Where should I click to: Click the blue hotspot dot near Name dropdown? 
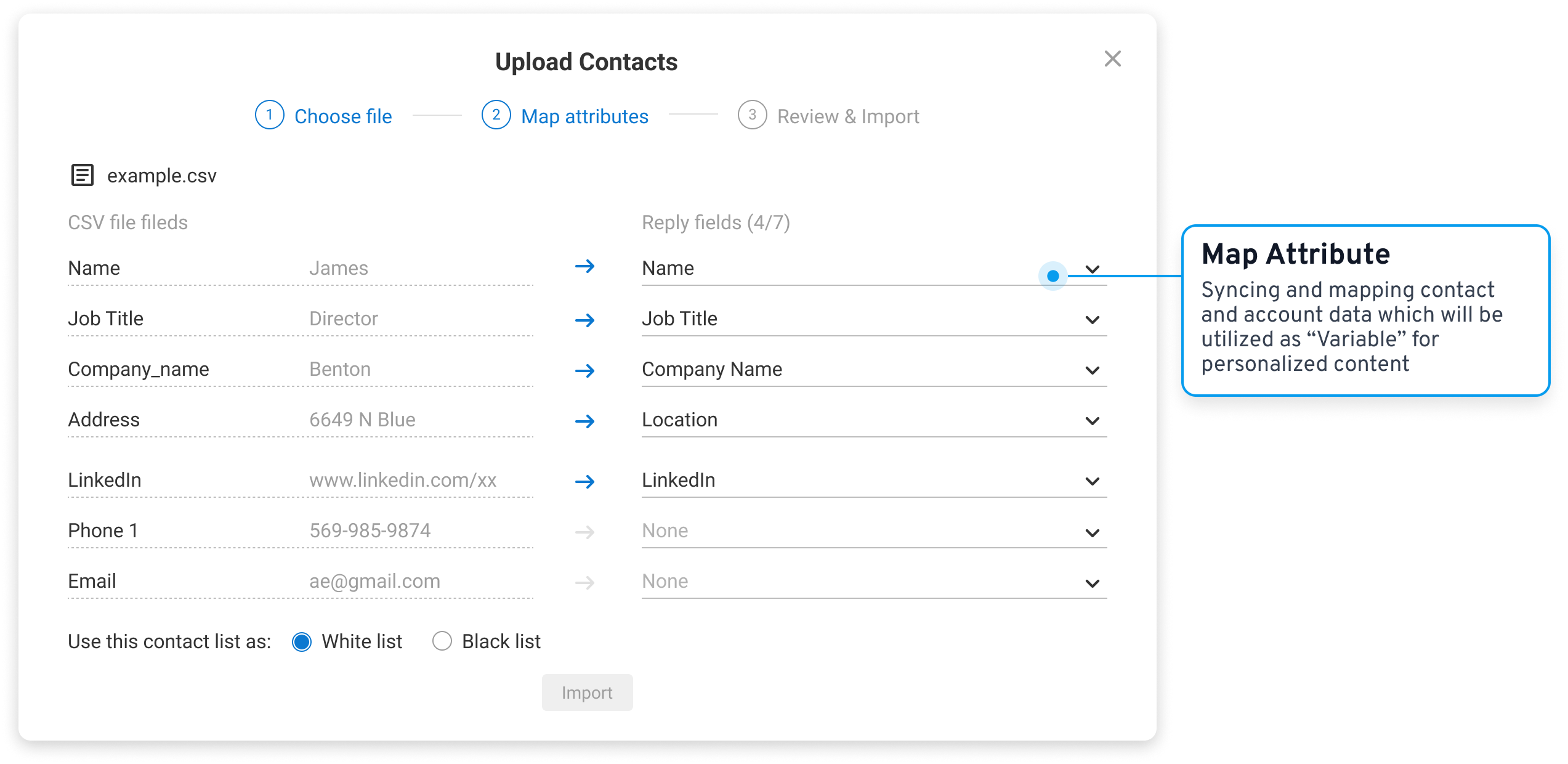coord(1053,275)
